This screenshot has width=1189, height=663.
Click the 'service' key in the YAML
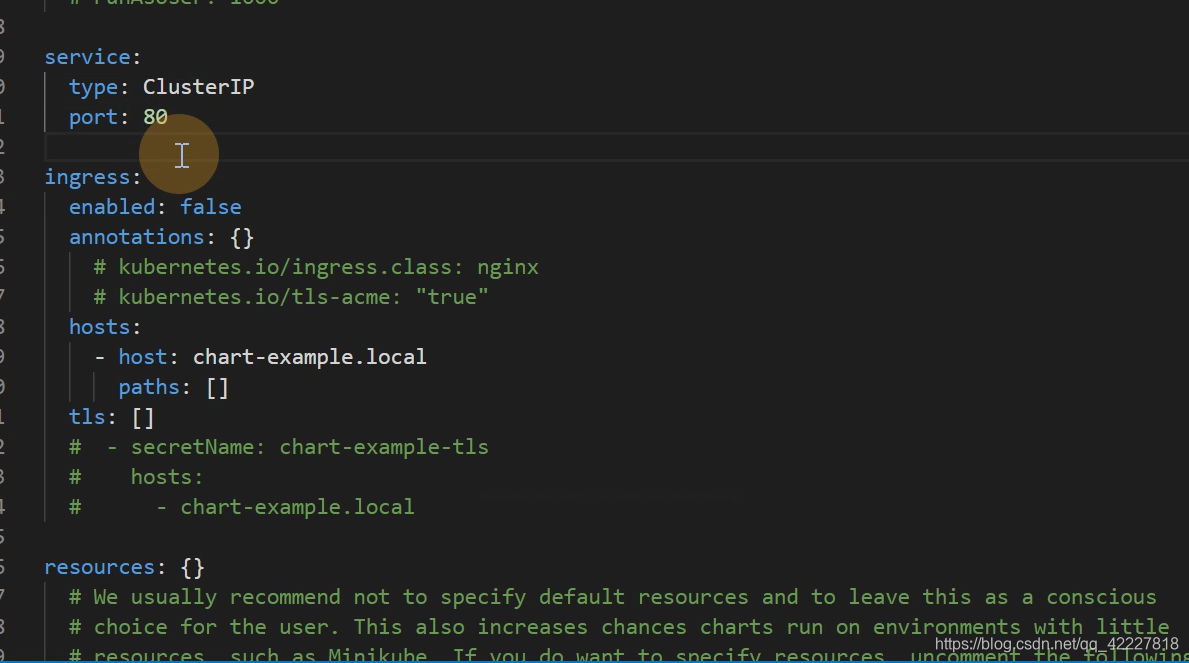point(87,57)
